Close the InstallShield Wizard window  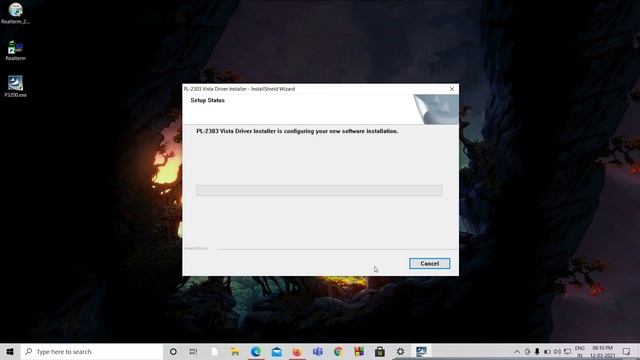(452, 89)
